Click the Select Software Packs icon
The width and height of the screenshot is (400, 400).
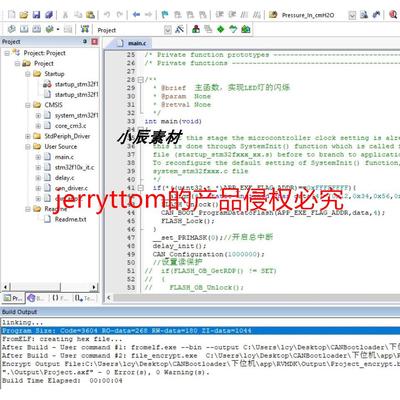click(x=233, y=29)
